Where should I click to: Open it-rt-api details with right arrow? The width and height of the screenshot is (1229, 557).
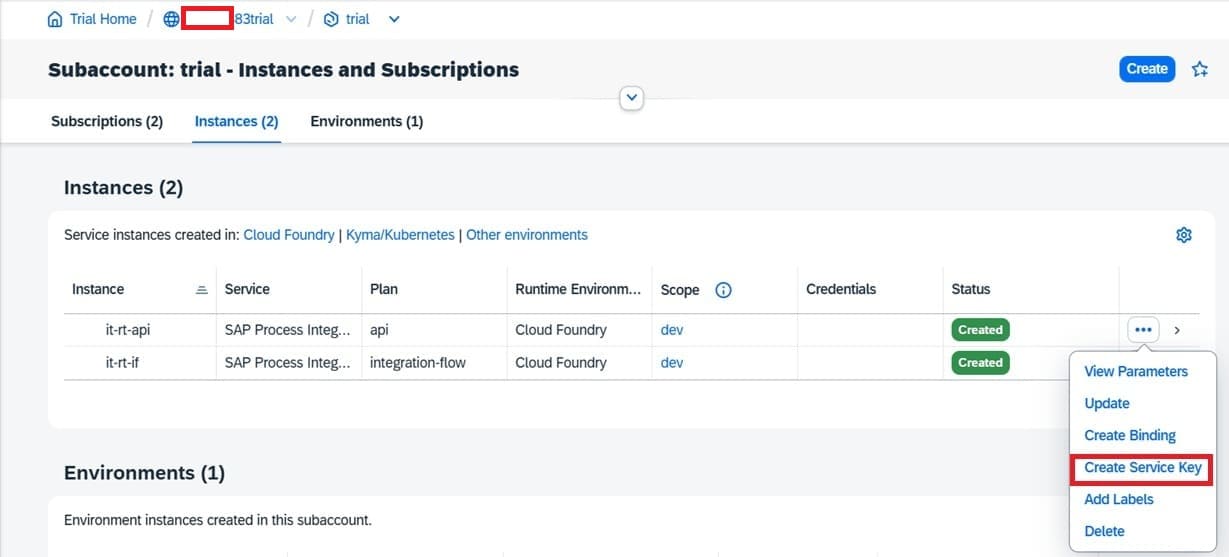tap(1177, 330)
